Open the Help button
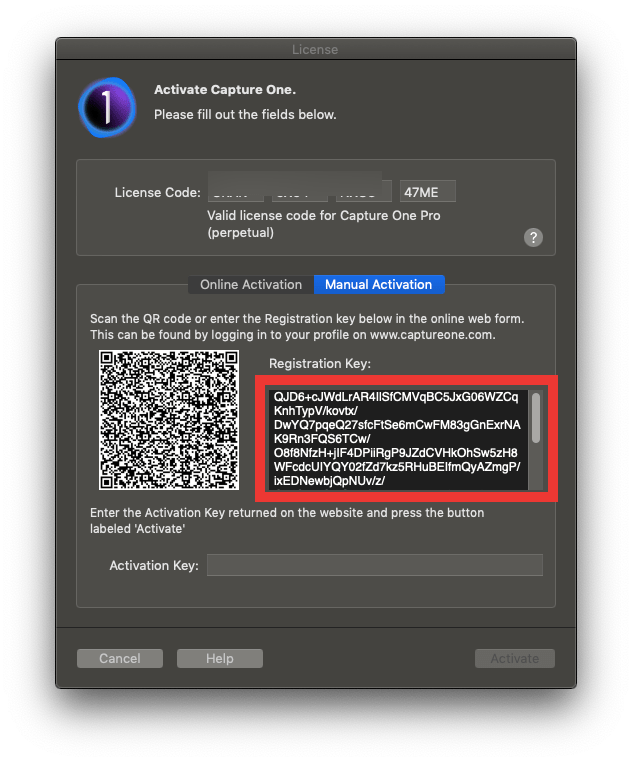The height and width of the screenshot is (762, 632). [x=220, y=658]
